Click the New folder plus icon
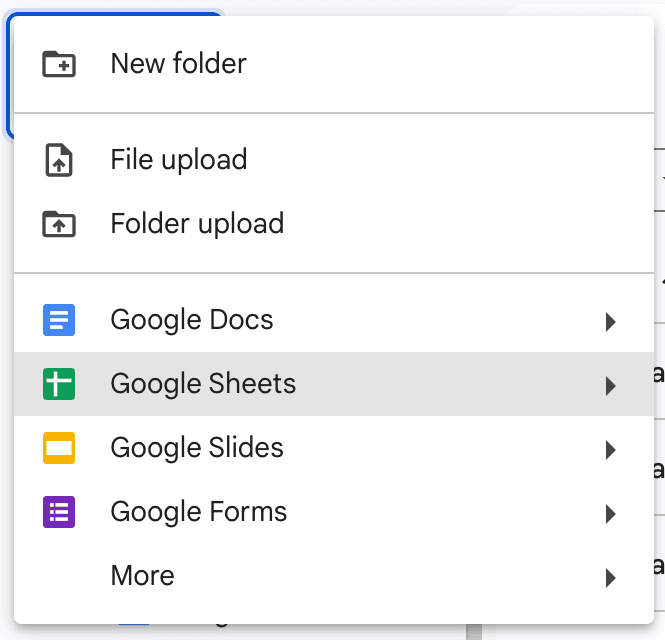The image size is (665, 640). pyautogui.click(x=59, y=64)
